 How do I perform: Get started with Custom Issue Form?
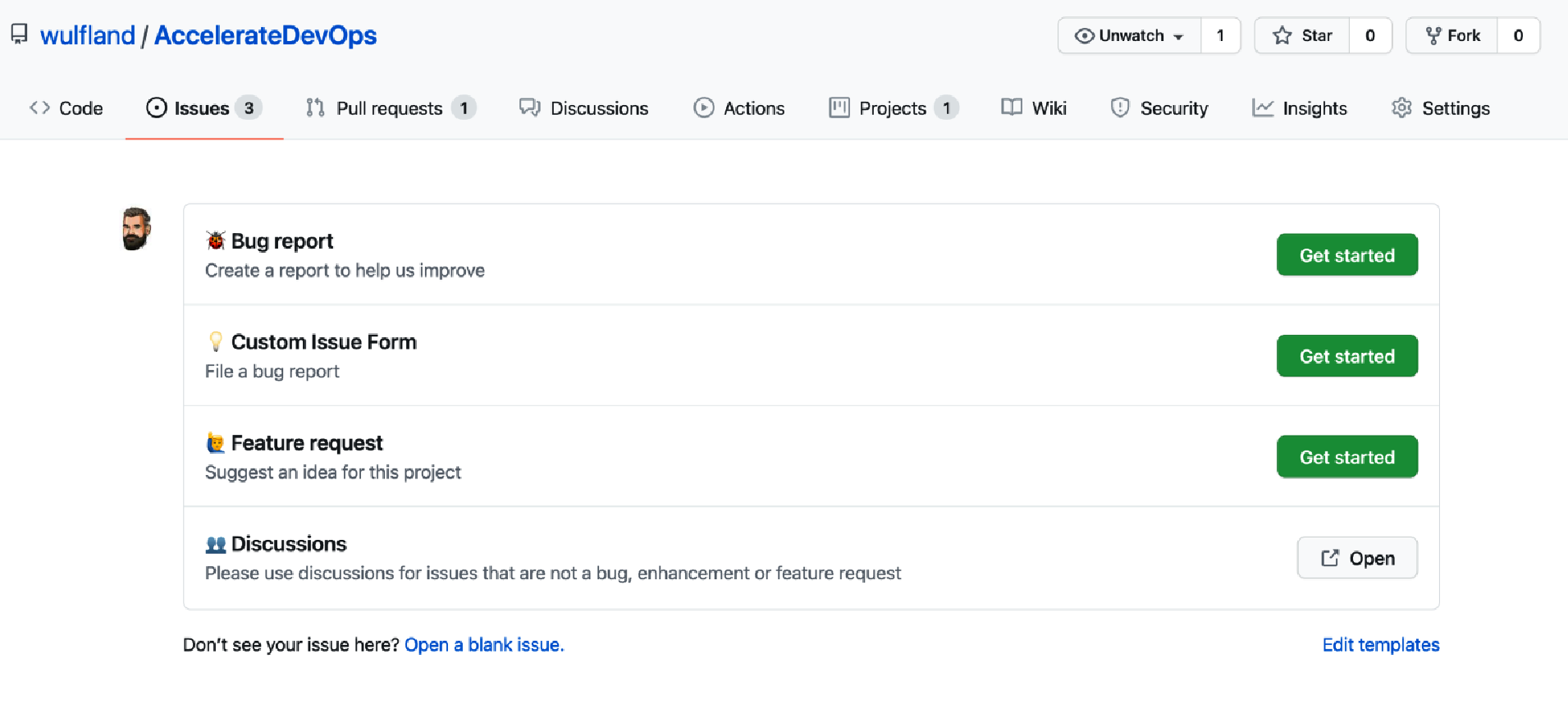pos(1346,356)
